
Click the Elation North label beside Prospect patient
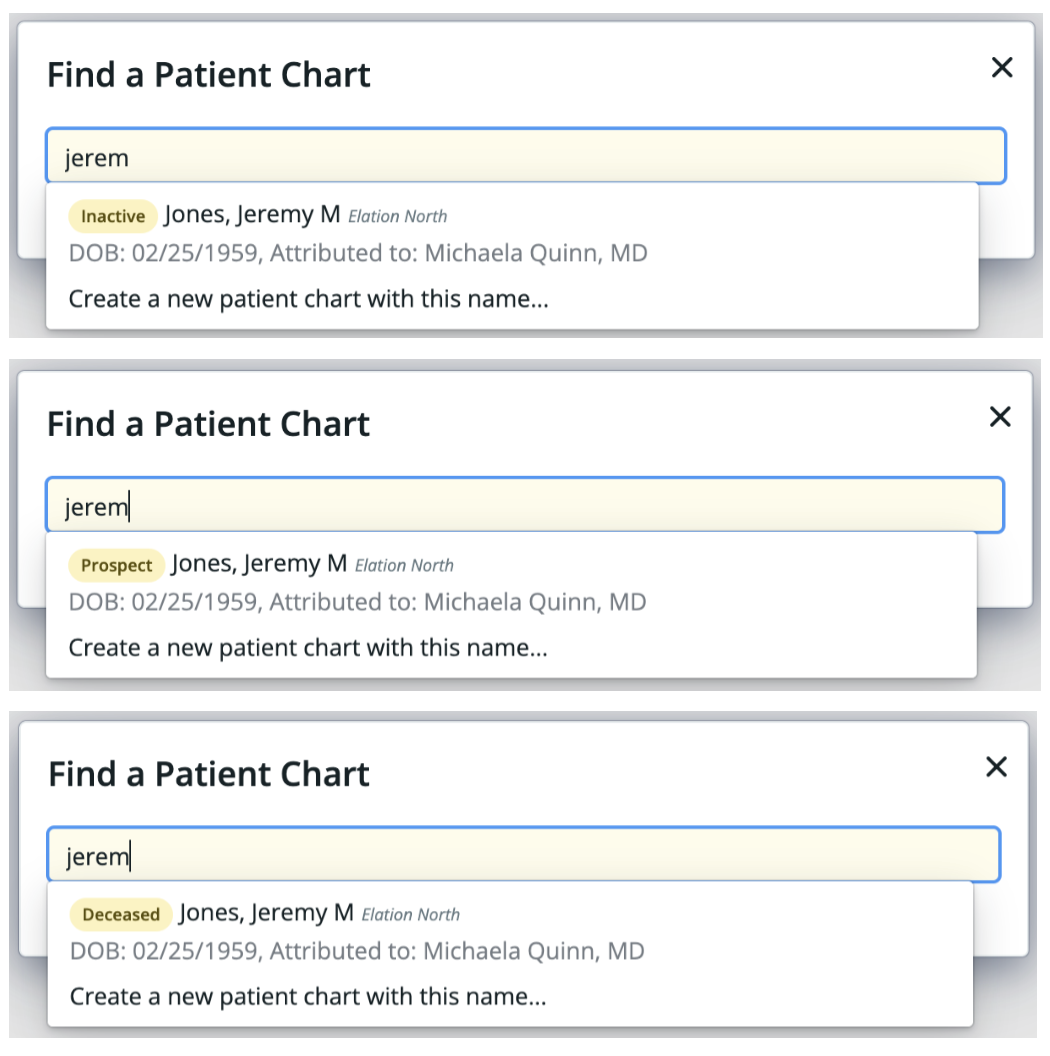tap(404, 565)
